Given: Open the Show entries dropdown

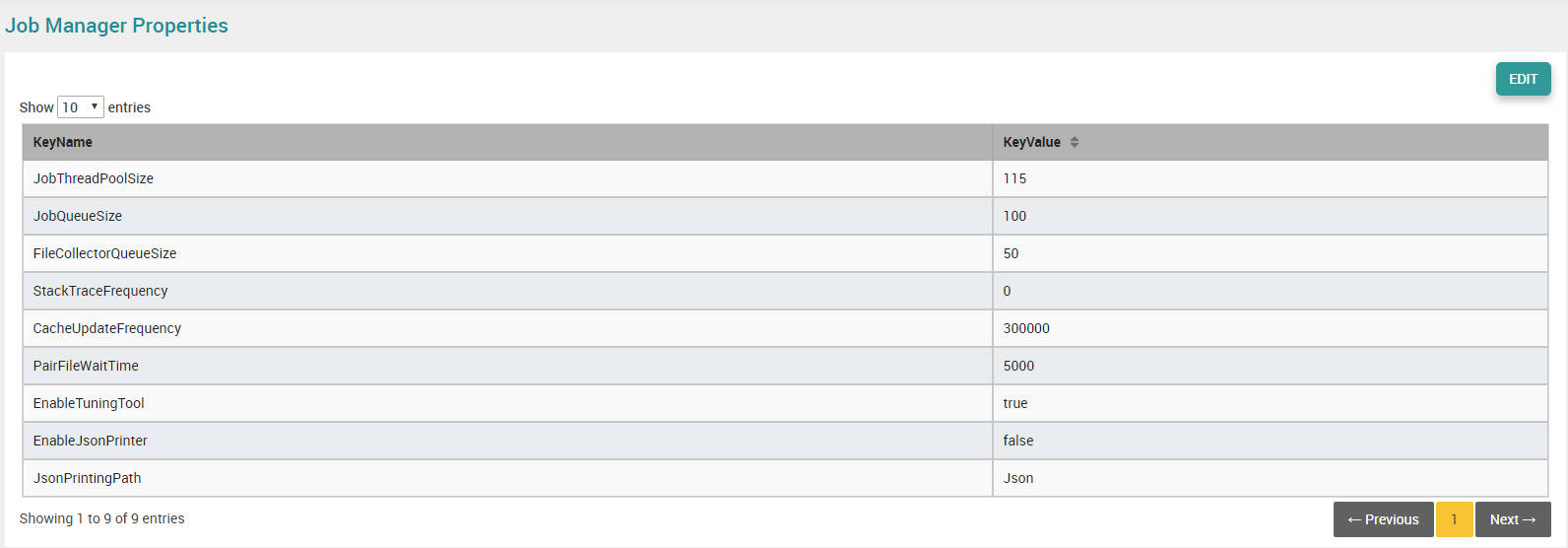Looking at the screenshot, I should [x=80, y=107].
